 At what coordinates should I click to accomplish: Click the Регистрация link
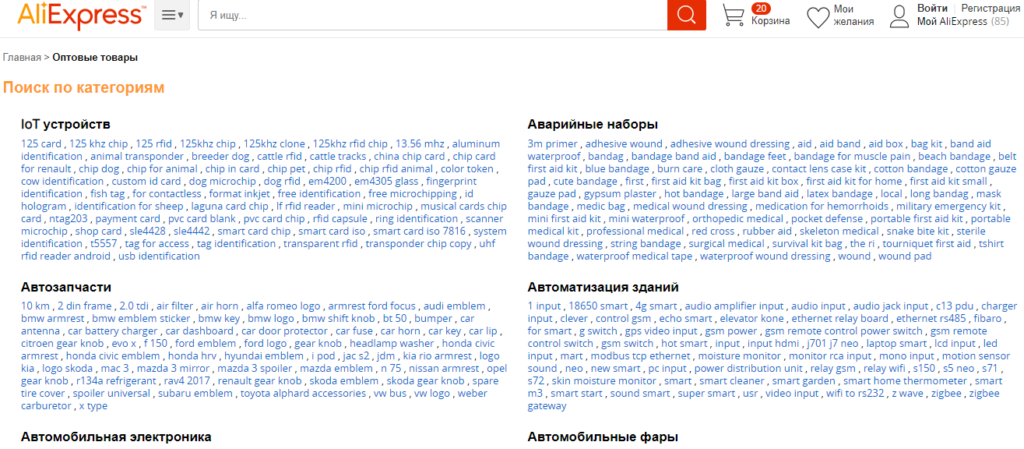[991, 8]
